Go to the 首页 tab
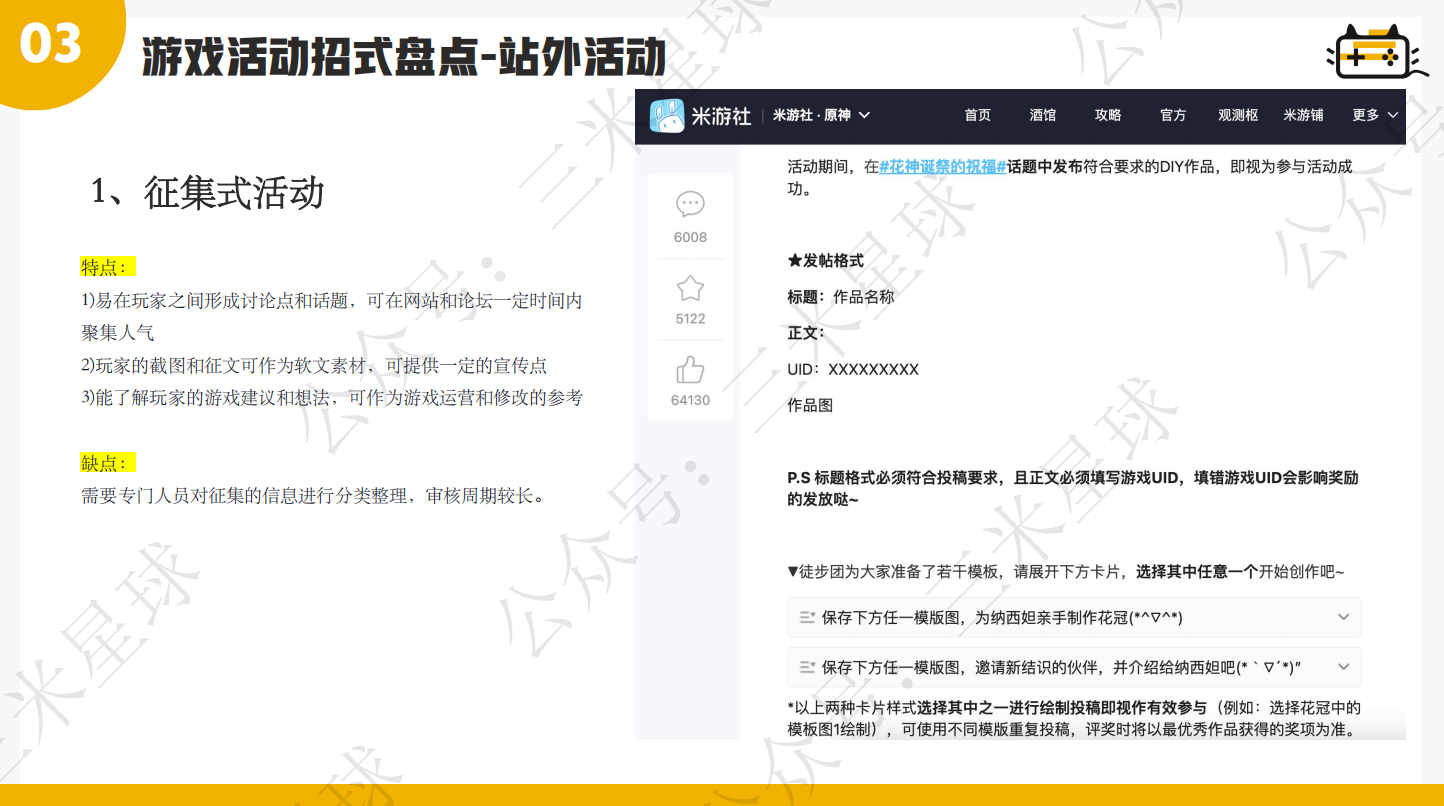 (977, 115)
